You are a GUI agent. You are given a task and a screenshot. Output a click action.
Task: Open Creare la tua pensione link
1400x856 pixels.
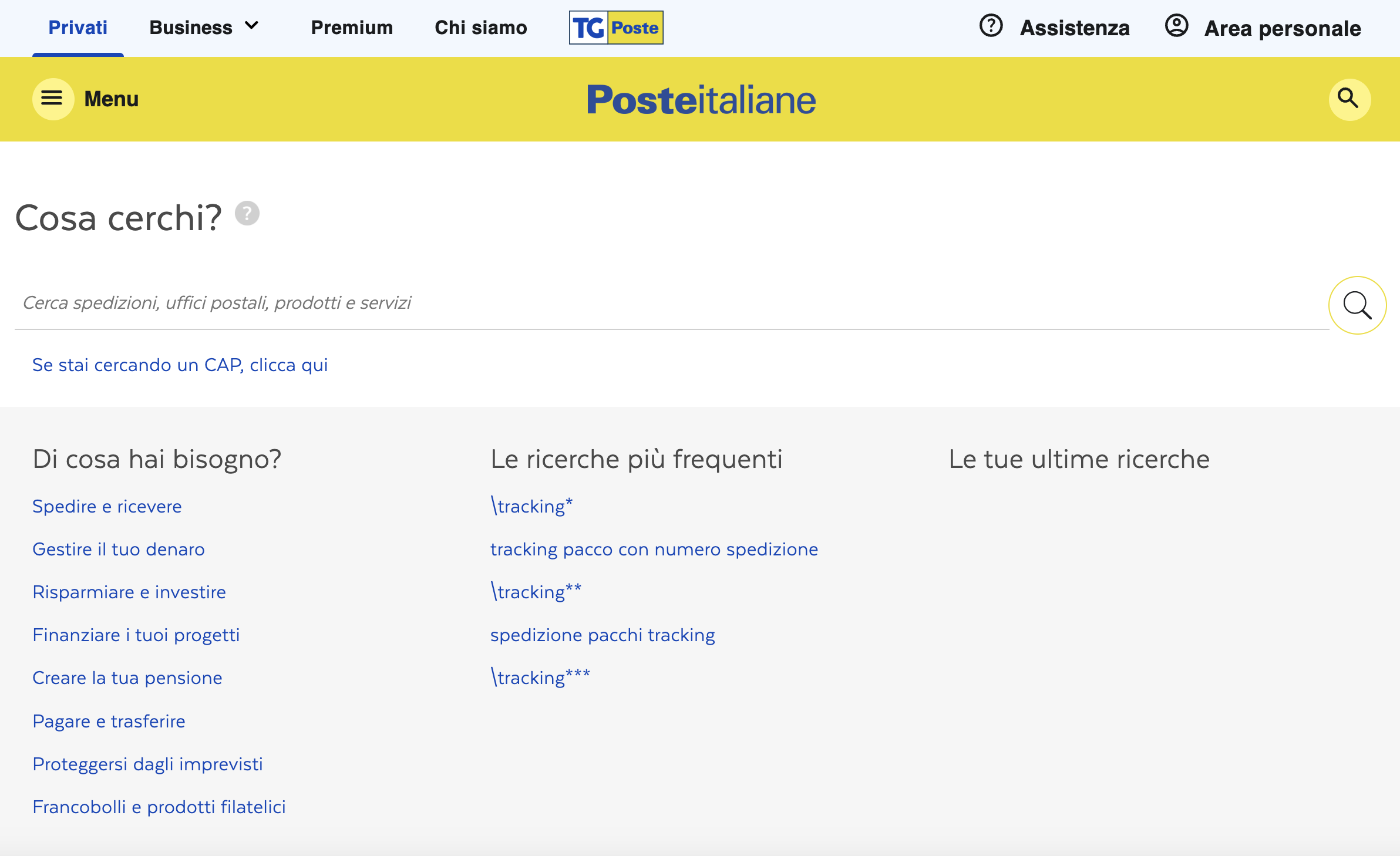click(127, 678)
